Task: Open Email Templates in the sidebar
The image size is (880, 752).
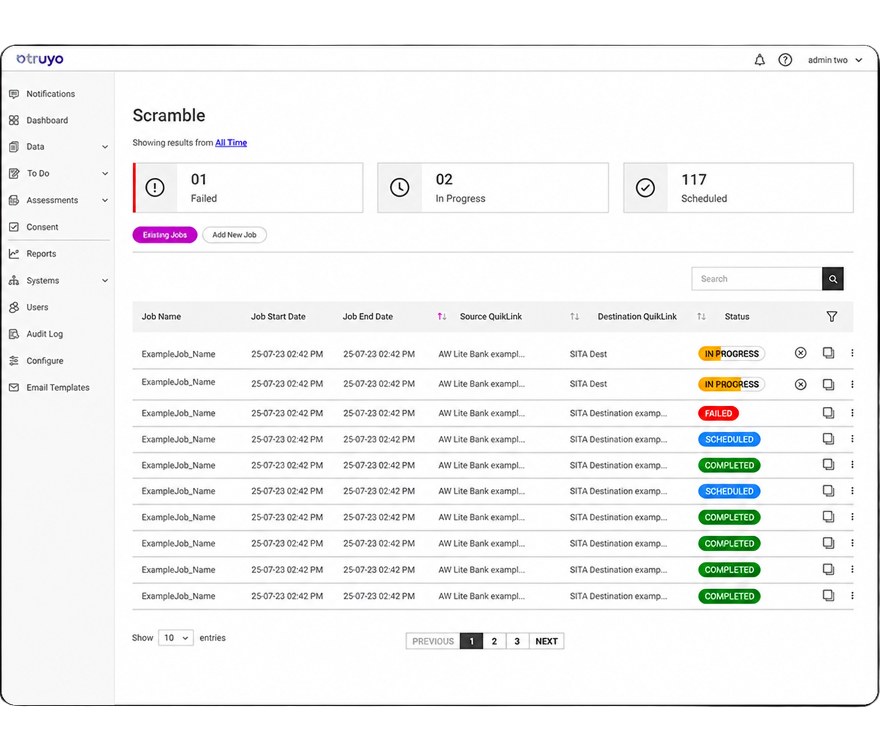Action: (x=57, y=388)
